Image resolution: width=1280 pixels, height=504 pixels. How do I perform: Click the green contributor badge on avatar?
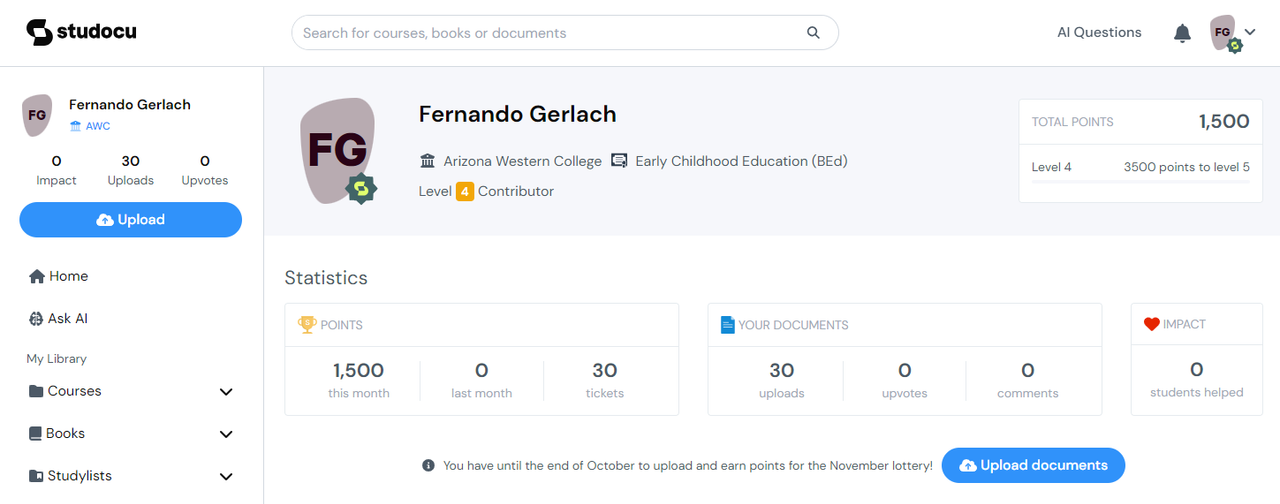[361, 188]
